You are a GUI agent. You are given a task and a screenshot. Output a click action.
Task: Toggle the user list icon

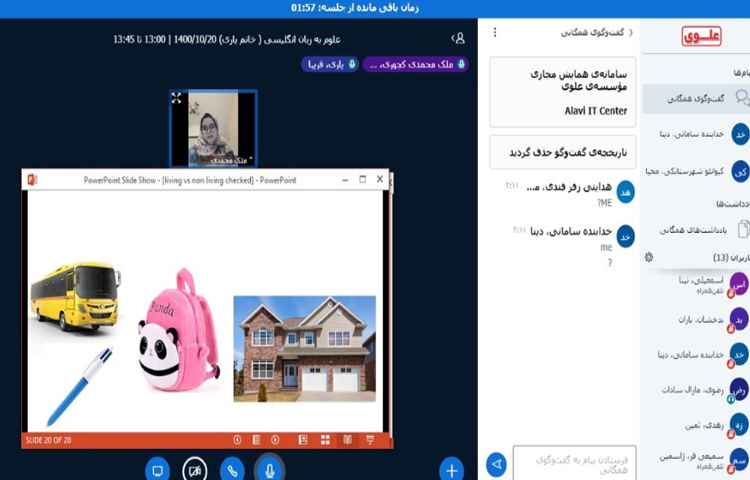tap(458, 38)
